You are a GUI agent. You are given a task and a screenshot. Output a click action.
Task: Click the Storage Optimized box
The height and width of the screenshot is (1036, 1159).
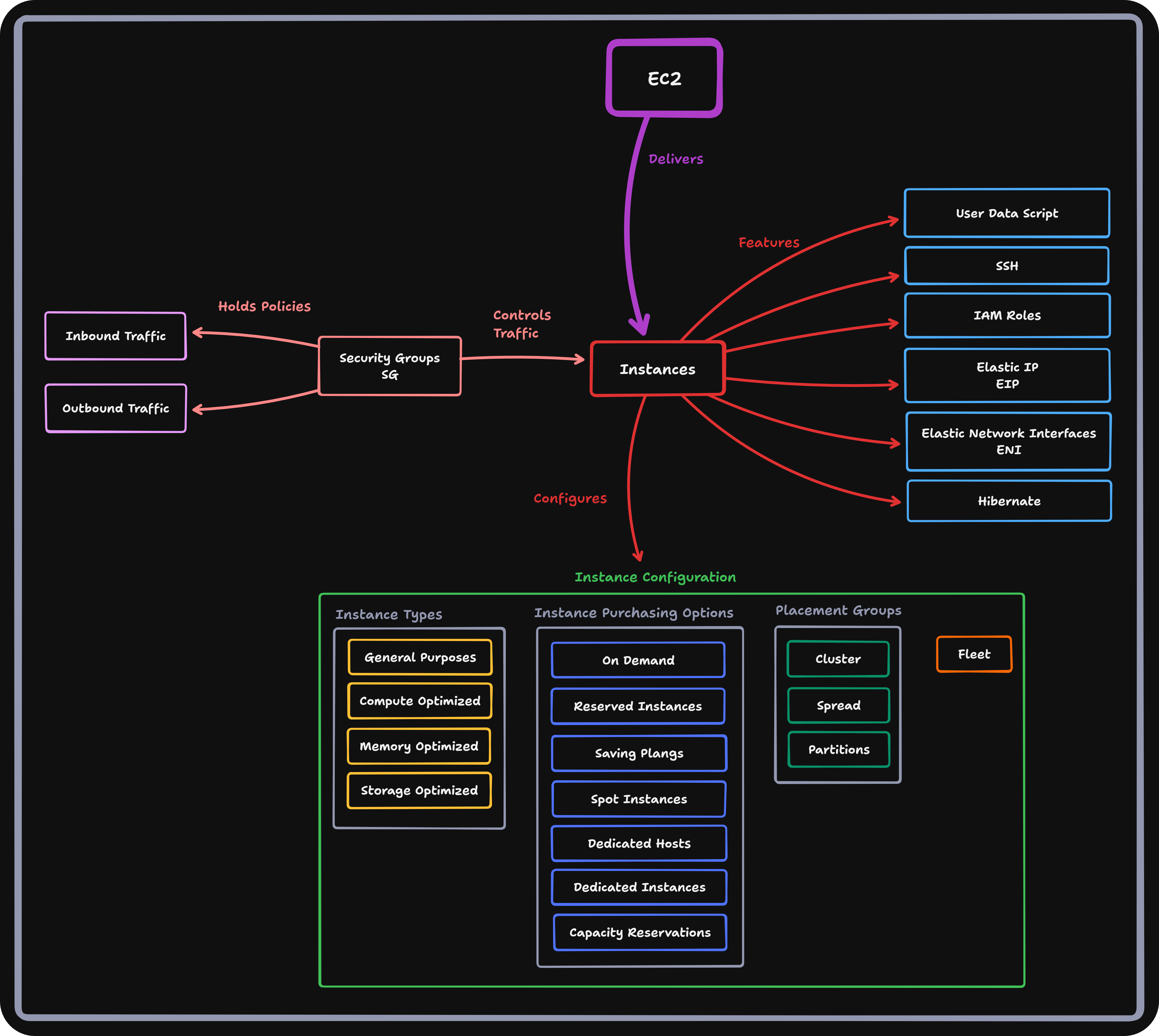[x=419, y=790]
